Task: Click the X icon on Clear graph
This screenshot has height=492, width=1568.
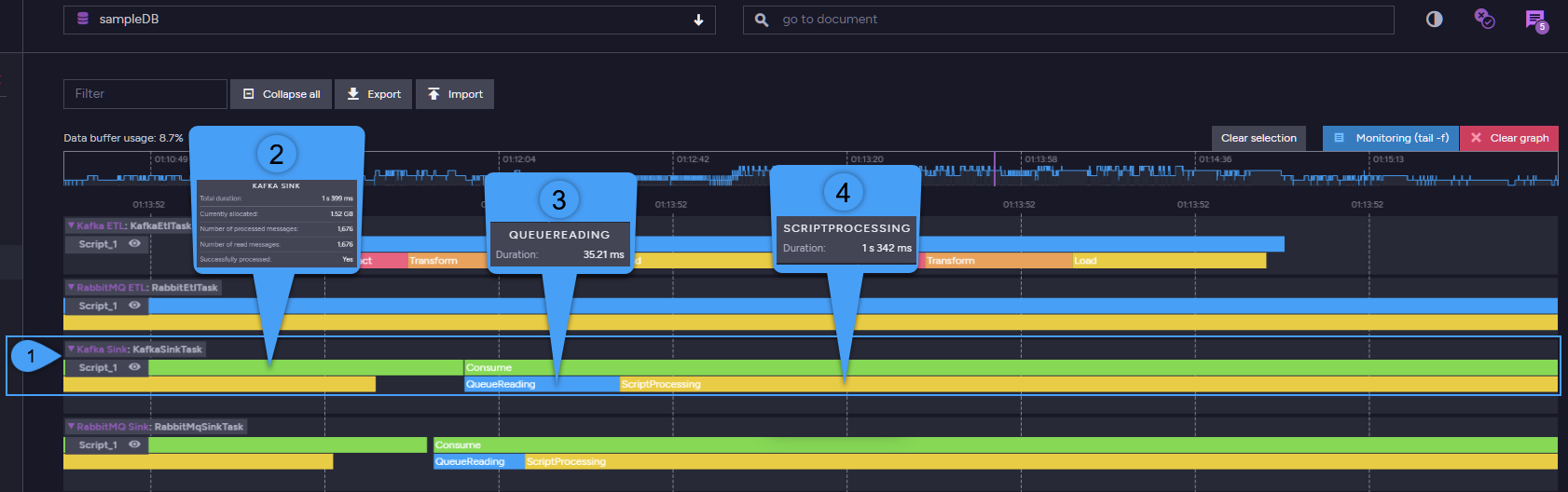Action: pyautogui.click(x=1476, y=138)
